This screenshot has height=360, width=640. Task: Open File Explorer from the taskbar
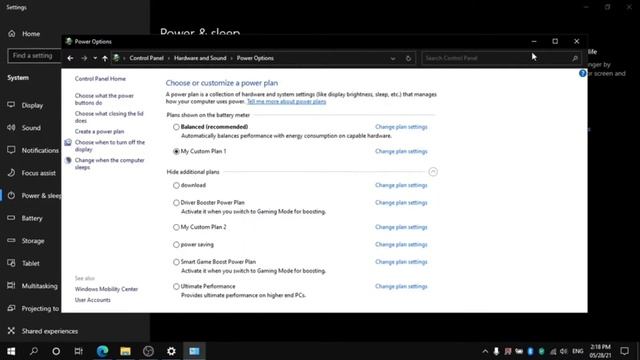pos(125,351)
